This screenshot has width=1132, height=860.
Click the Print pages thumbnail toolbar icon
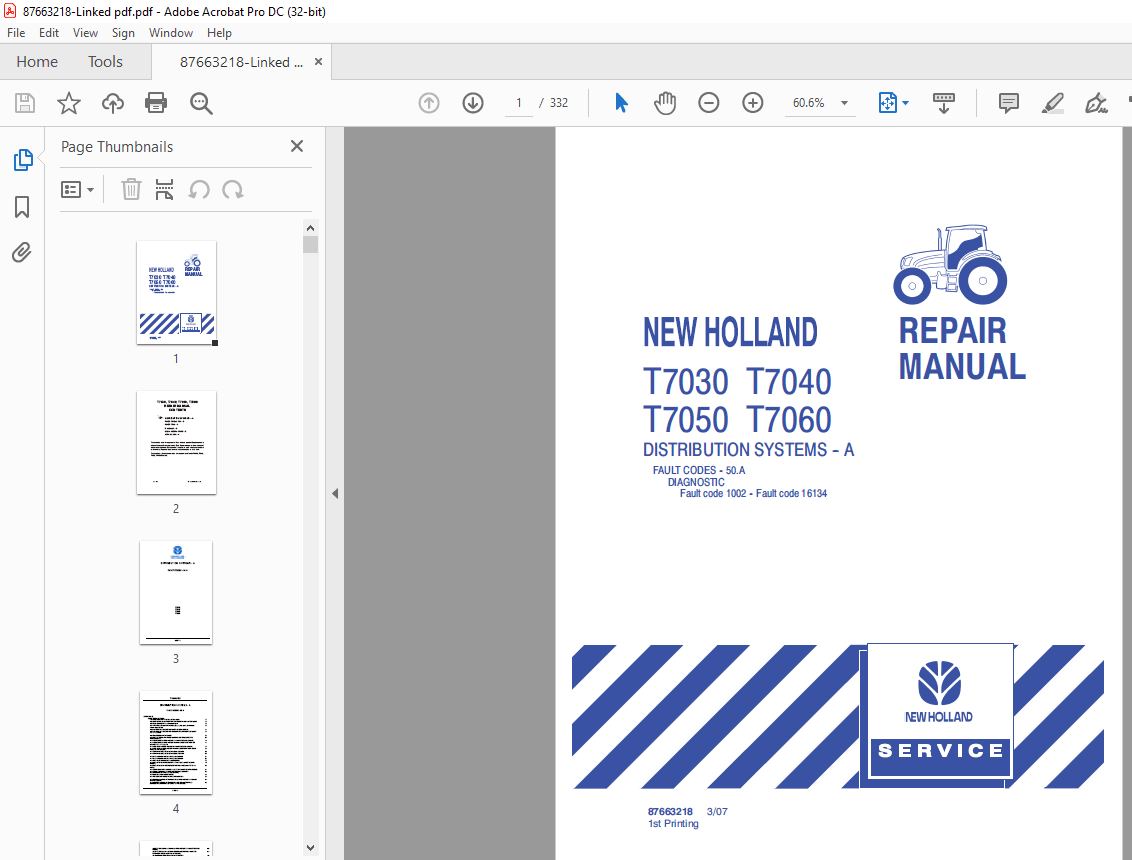pos(165,190)
